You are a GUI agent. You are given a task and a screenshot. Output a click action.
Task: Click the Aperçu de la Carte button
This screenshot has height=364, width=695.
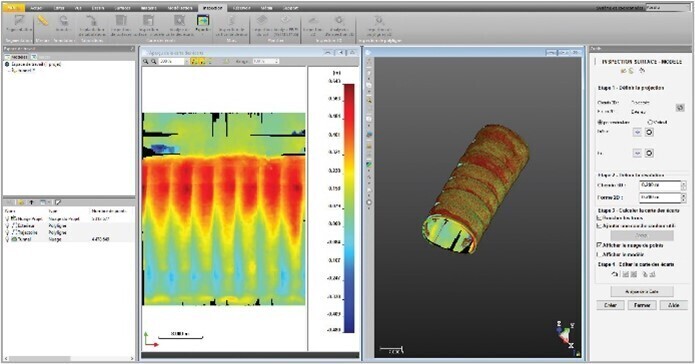pos(642,292)
